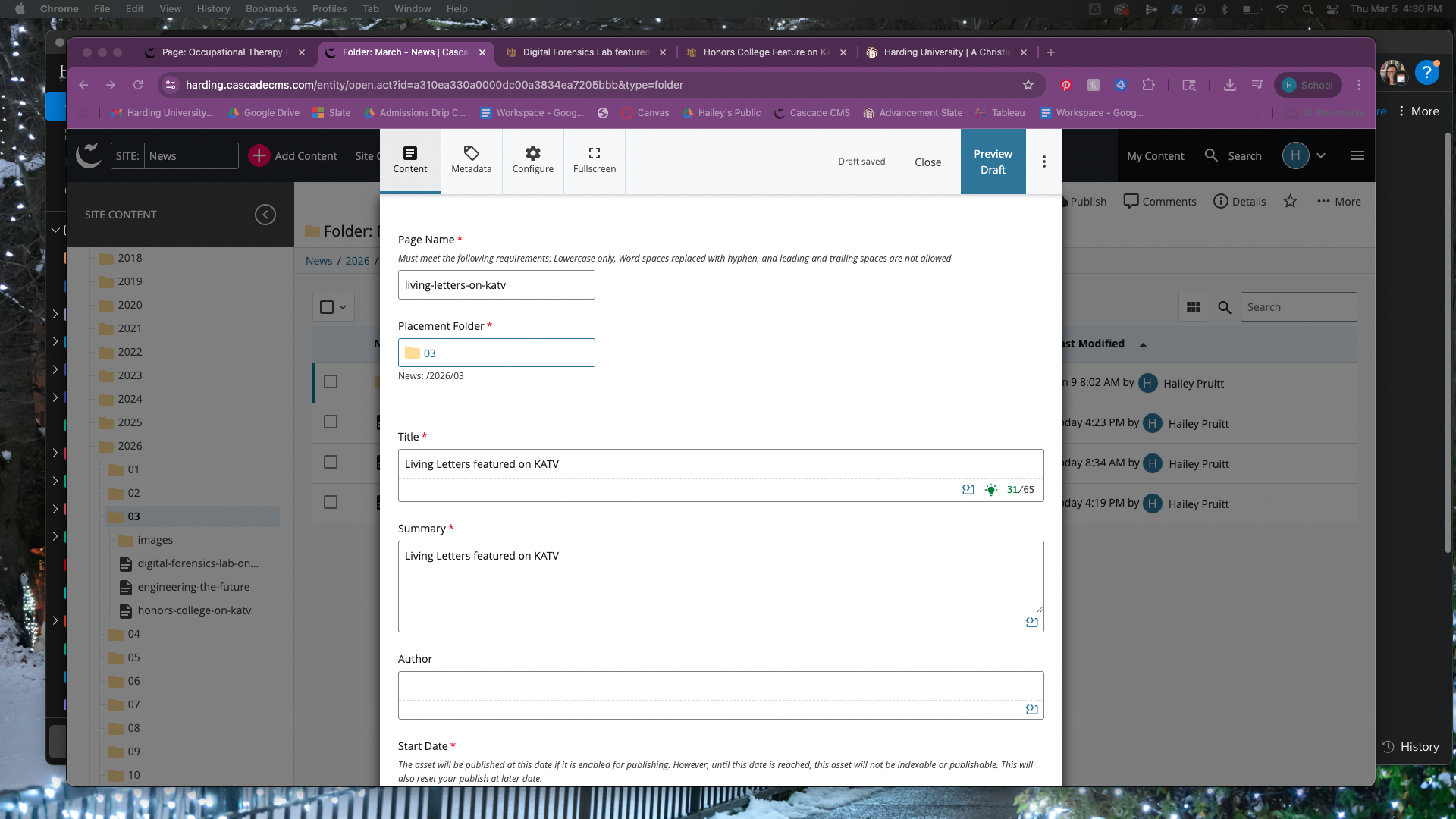Open the select-all checkbox dropdown arrow
Screen dimensions: 1456x819
pos(343,307)
